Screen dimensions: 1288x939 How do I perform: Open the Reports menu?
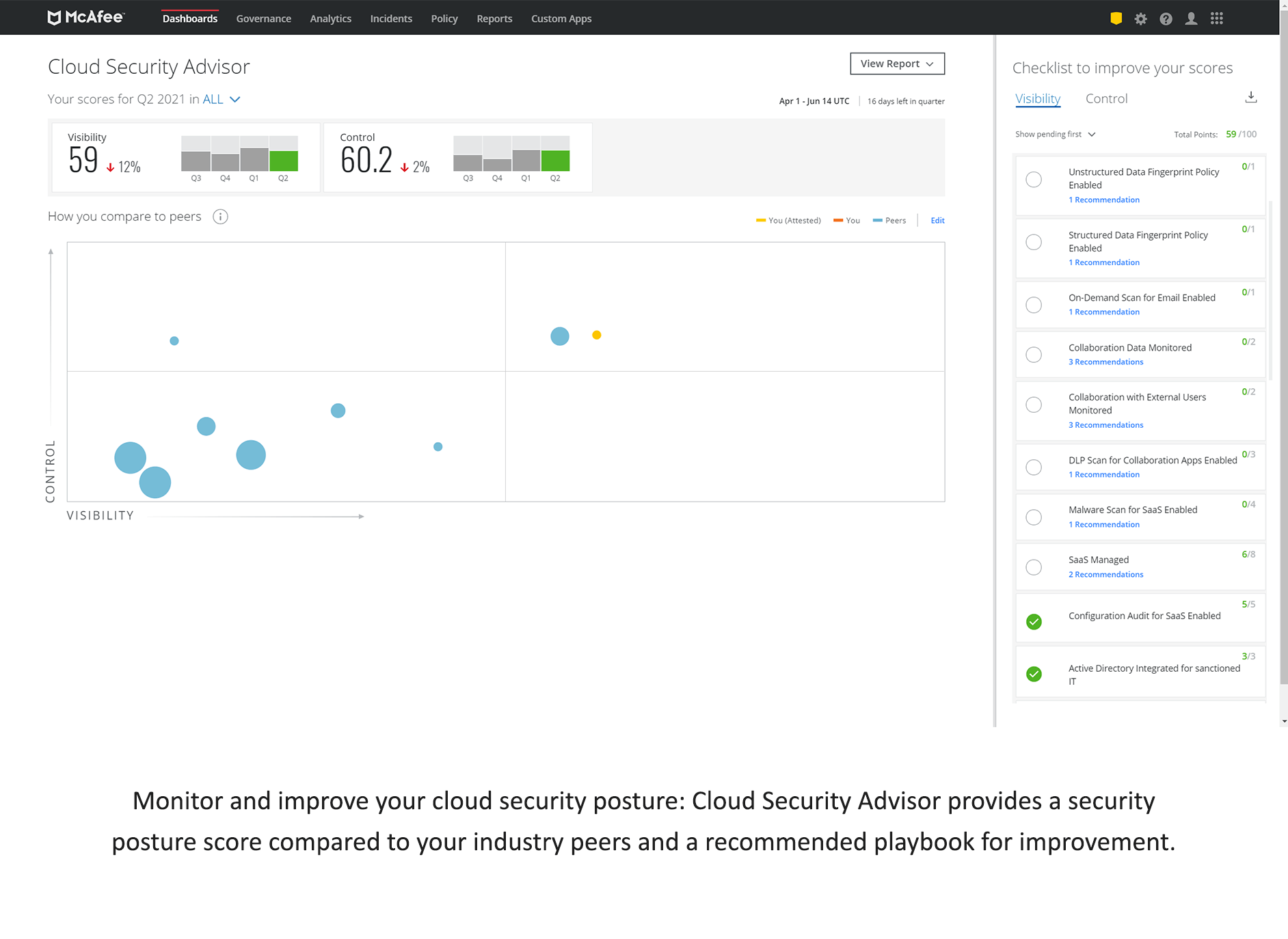(494, 18)
